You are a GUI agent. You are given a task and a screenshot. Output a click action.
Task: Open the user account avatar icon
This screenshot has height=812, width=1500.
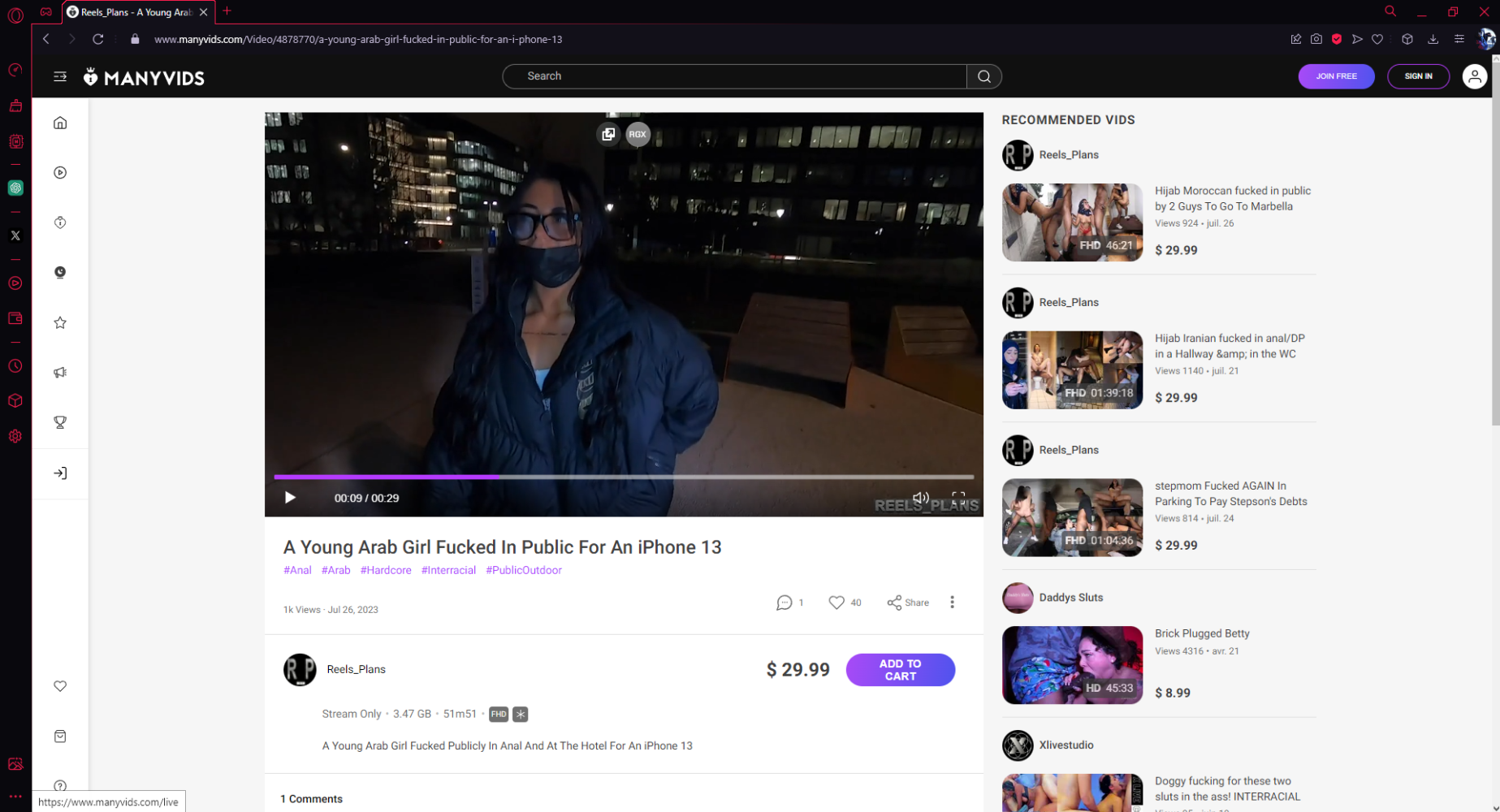1474,76
